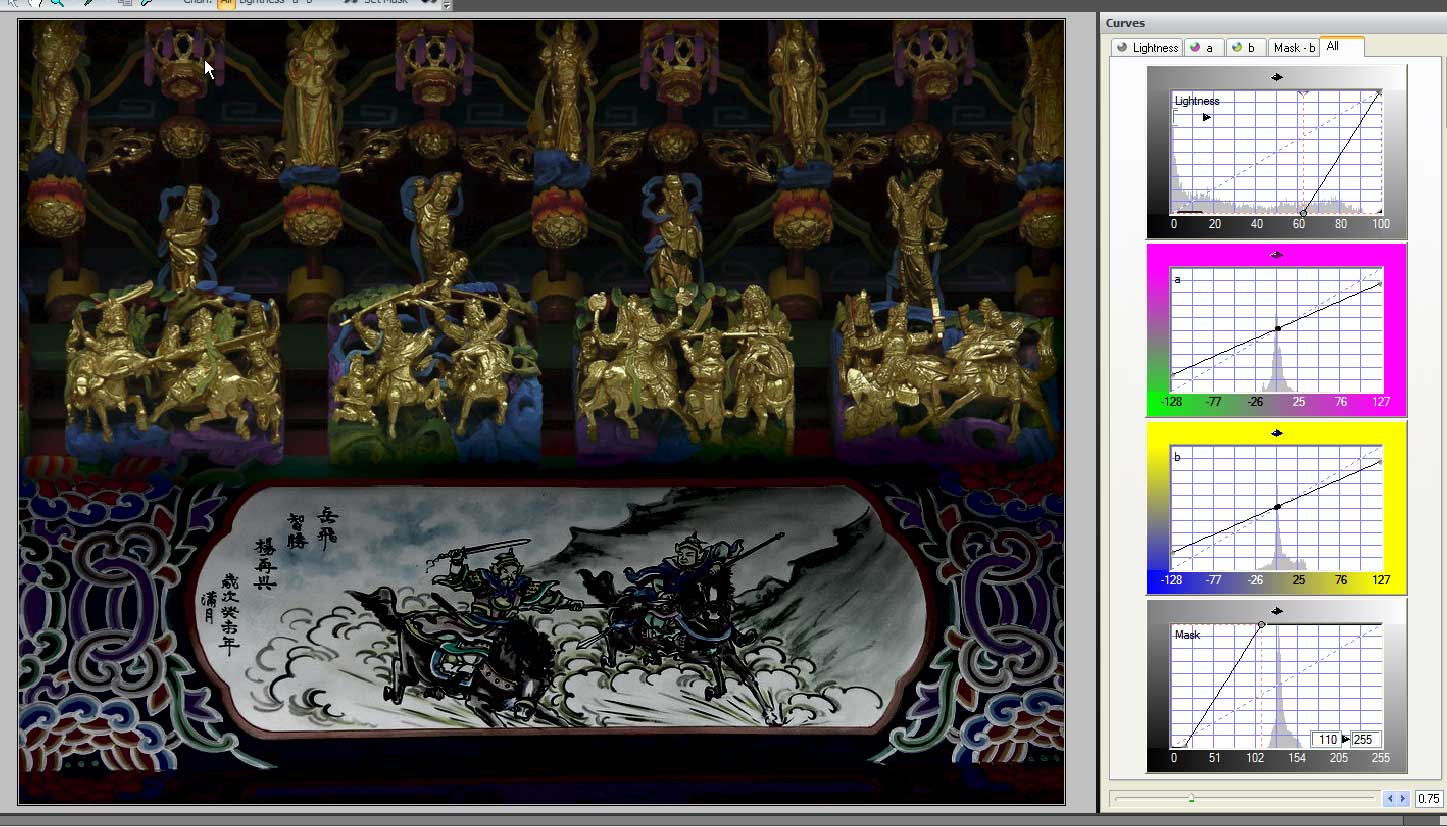
Task: Select the Mask - b tab
Action: (1294, 47)
